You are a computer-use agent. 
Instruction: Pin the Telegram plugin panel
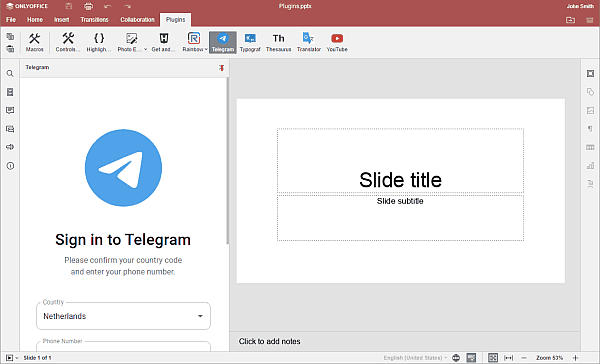pos(222,68)
